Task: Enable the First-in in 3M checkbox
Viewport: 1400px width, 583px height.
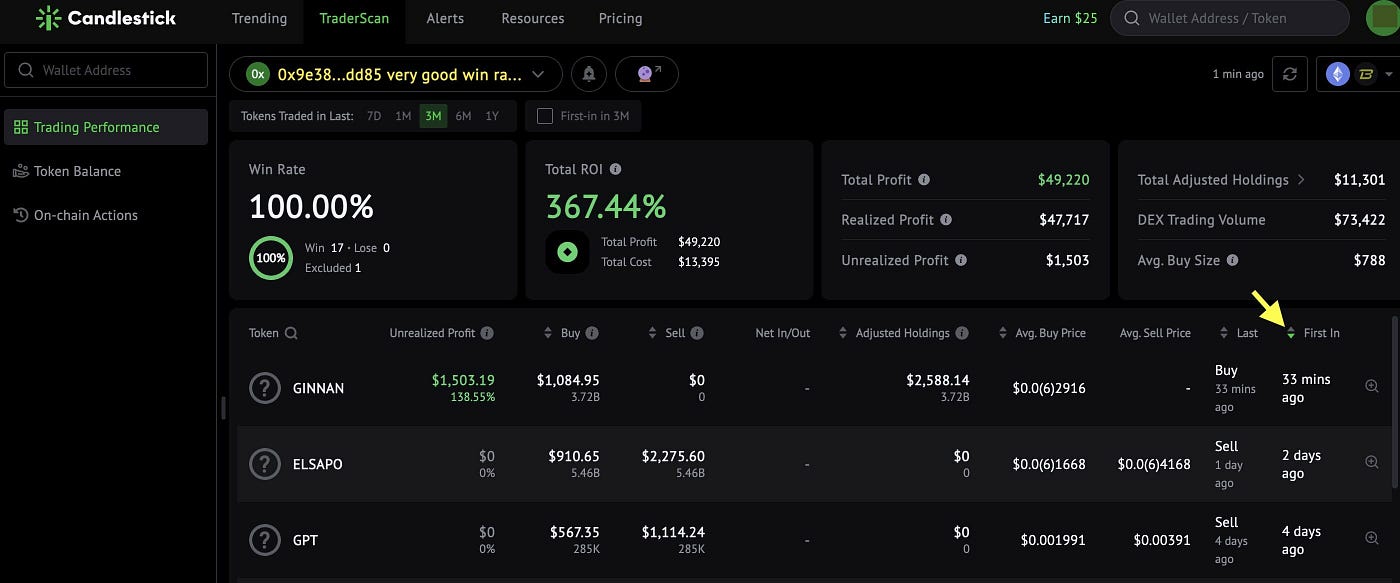Action: (x=545, y=116)
